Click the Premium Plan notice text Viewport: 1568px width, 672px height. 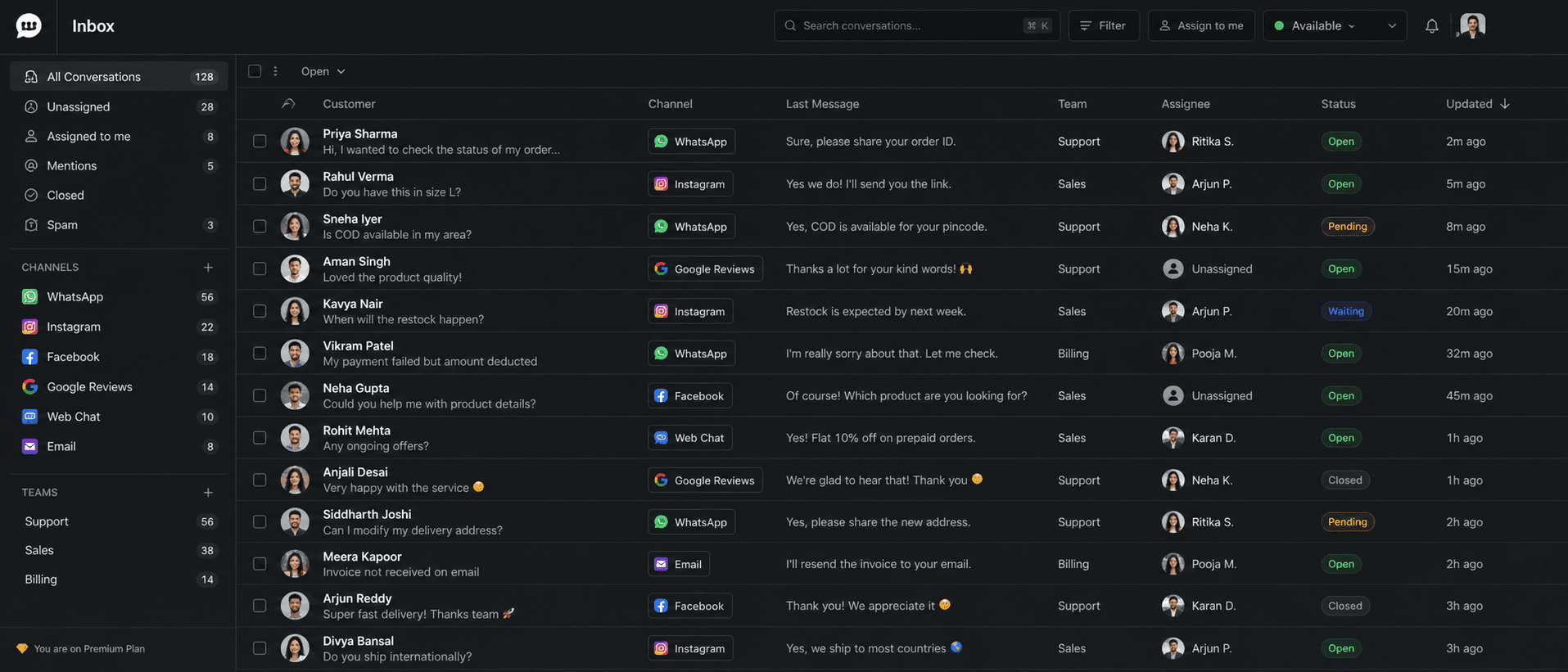click(89, 648)
